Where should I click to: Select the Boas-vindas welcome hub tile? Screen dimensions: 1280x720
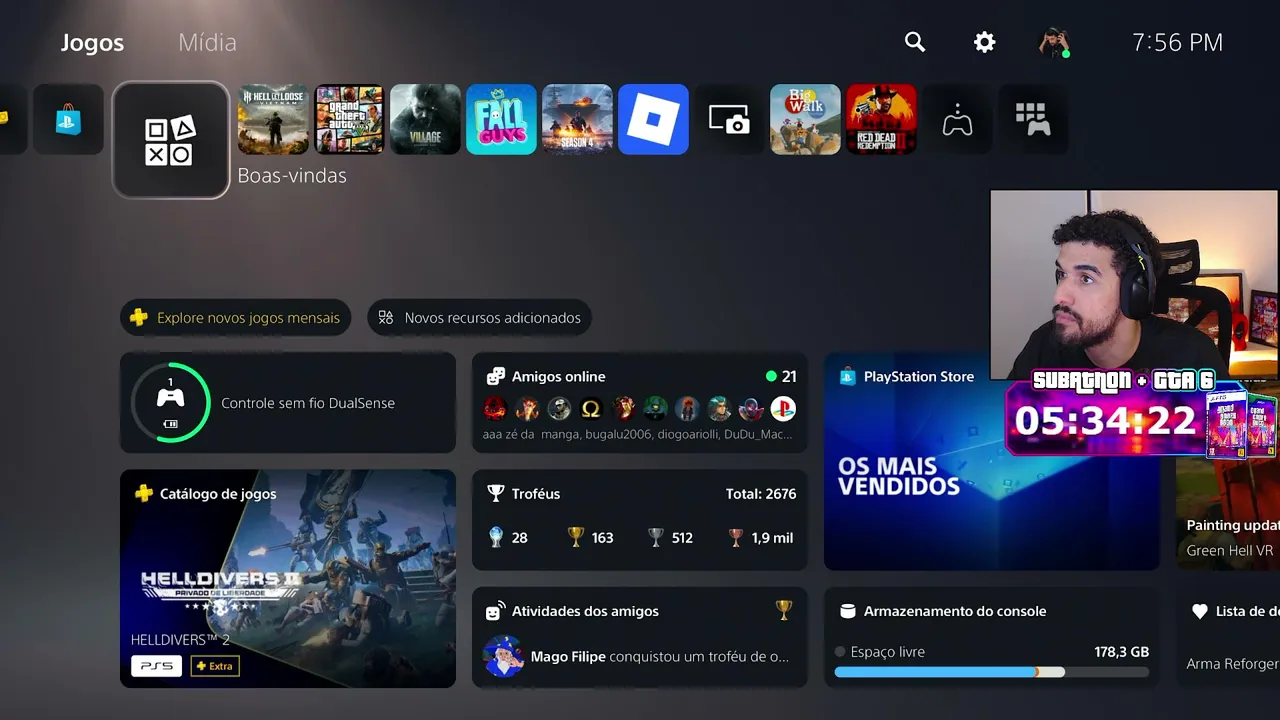171,140
